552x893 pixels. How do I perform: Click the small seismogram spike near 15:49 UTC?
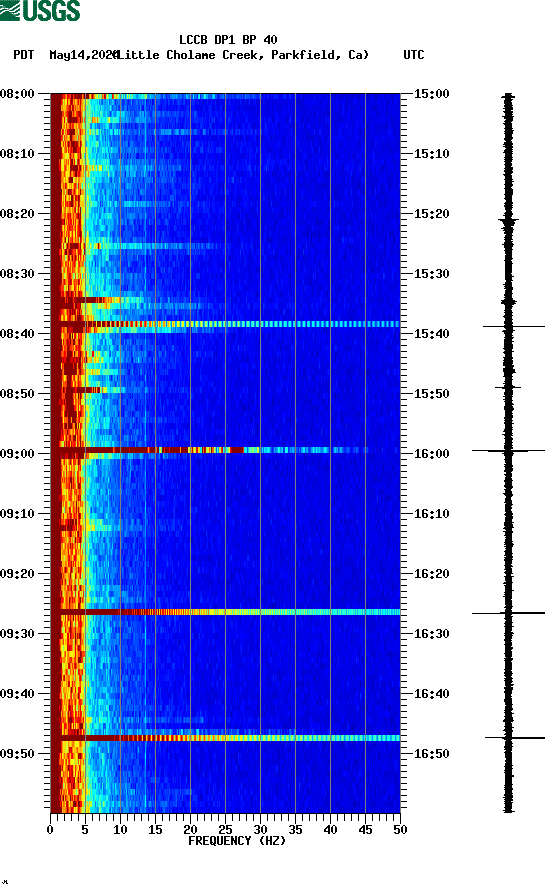point(508,387)
